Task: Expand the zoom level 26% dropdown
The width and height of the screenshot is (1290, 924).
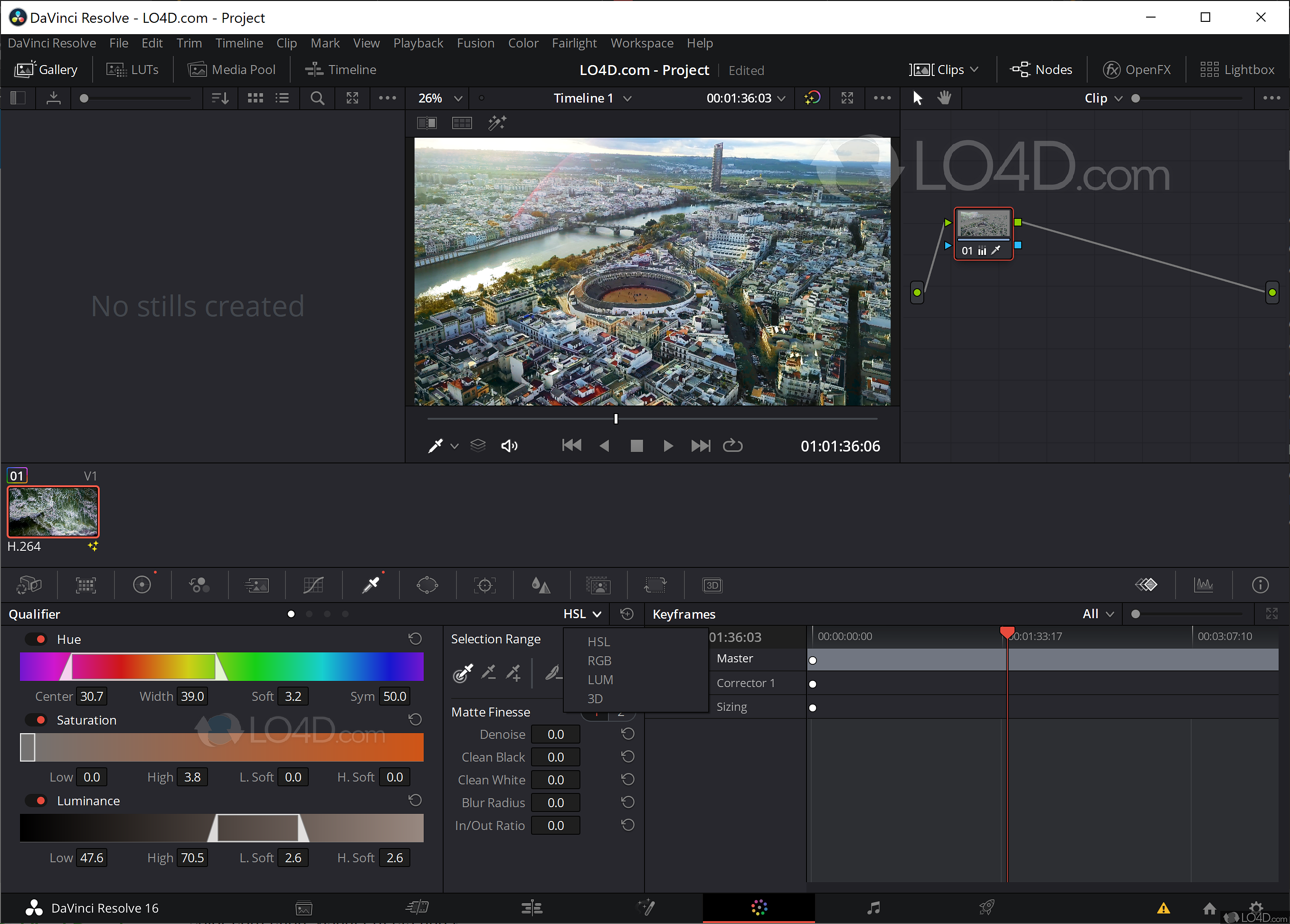Action: click(437, 98)
